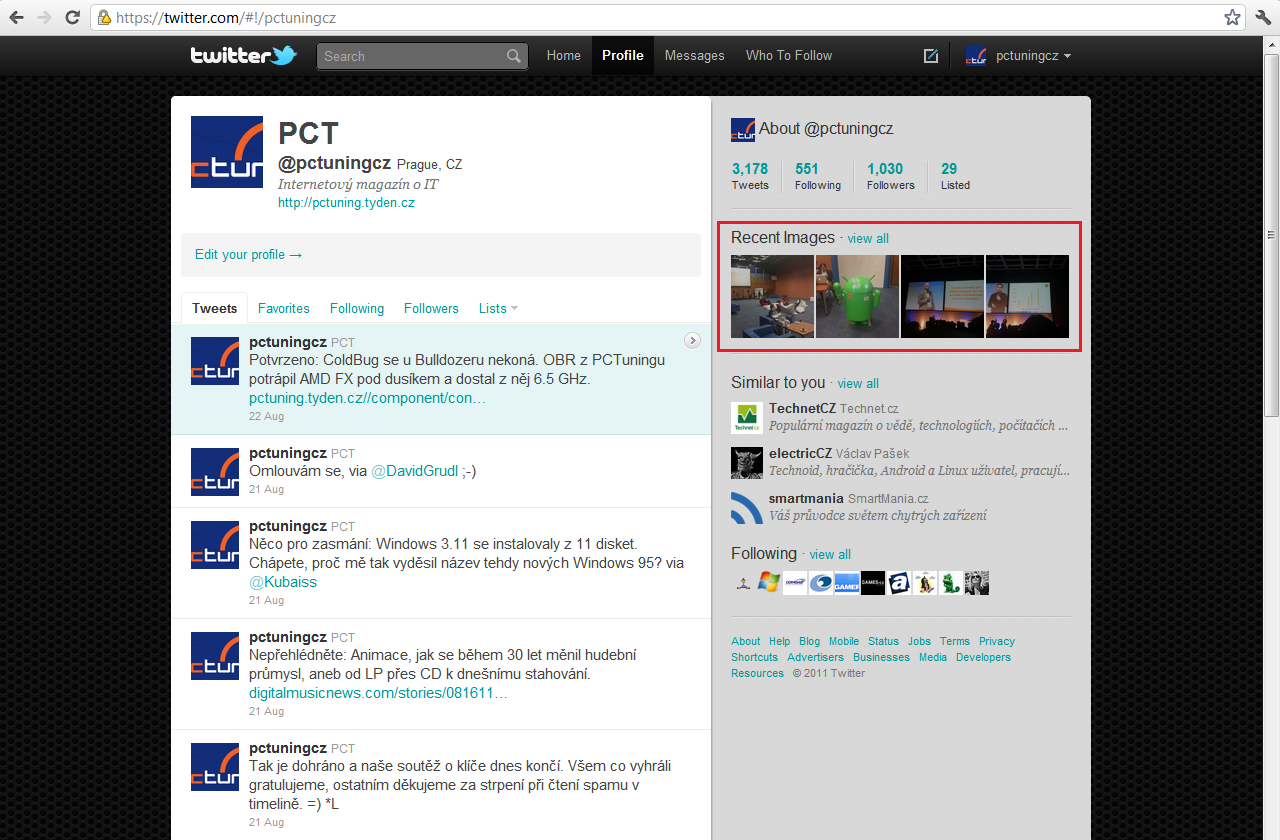1280x840 pixels.
Task: Click the large PCT profile picture
Action: click(227, 152)
